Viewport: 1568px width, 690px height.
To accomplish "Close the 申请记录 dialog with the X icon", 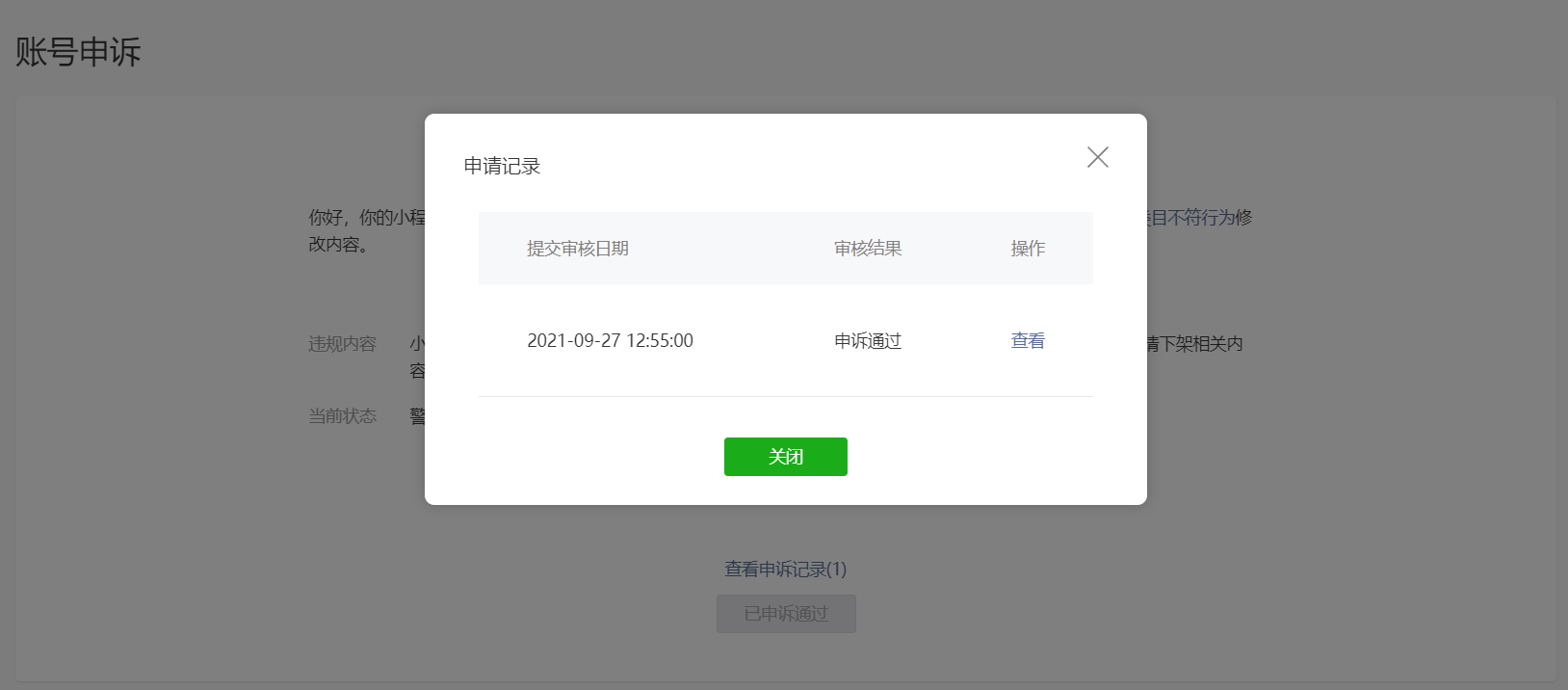I will 1097,157.
